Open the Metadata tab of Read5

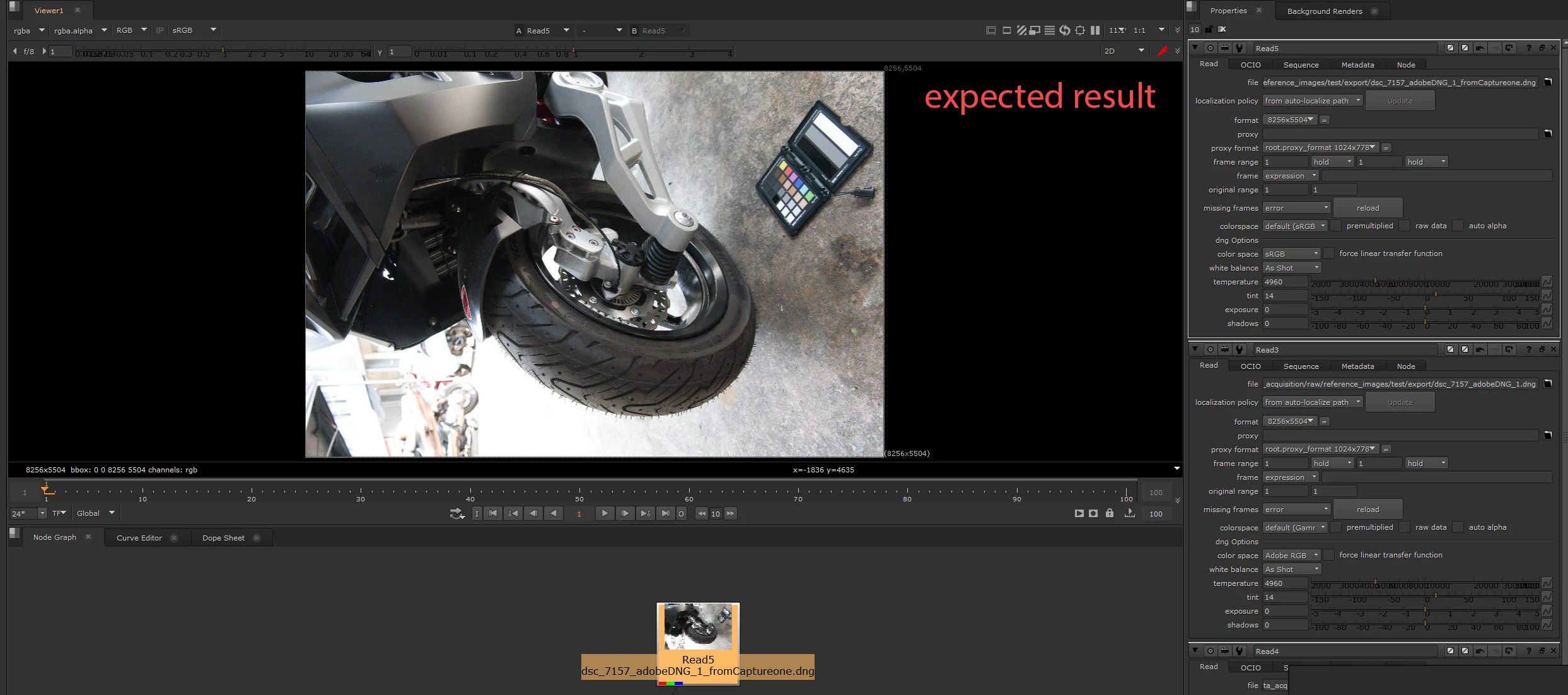click(x=1357, y=65)
